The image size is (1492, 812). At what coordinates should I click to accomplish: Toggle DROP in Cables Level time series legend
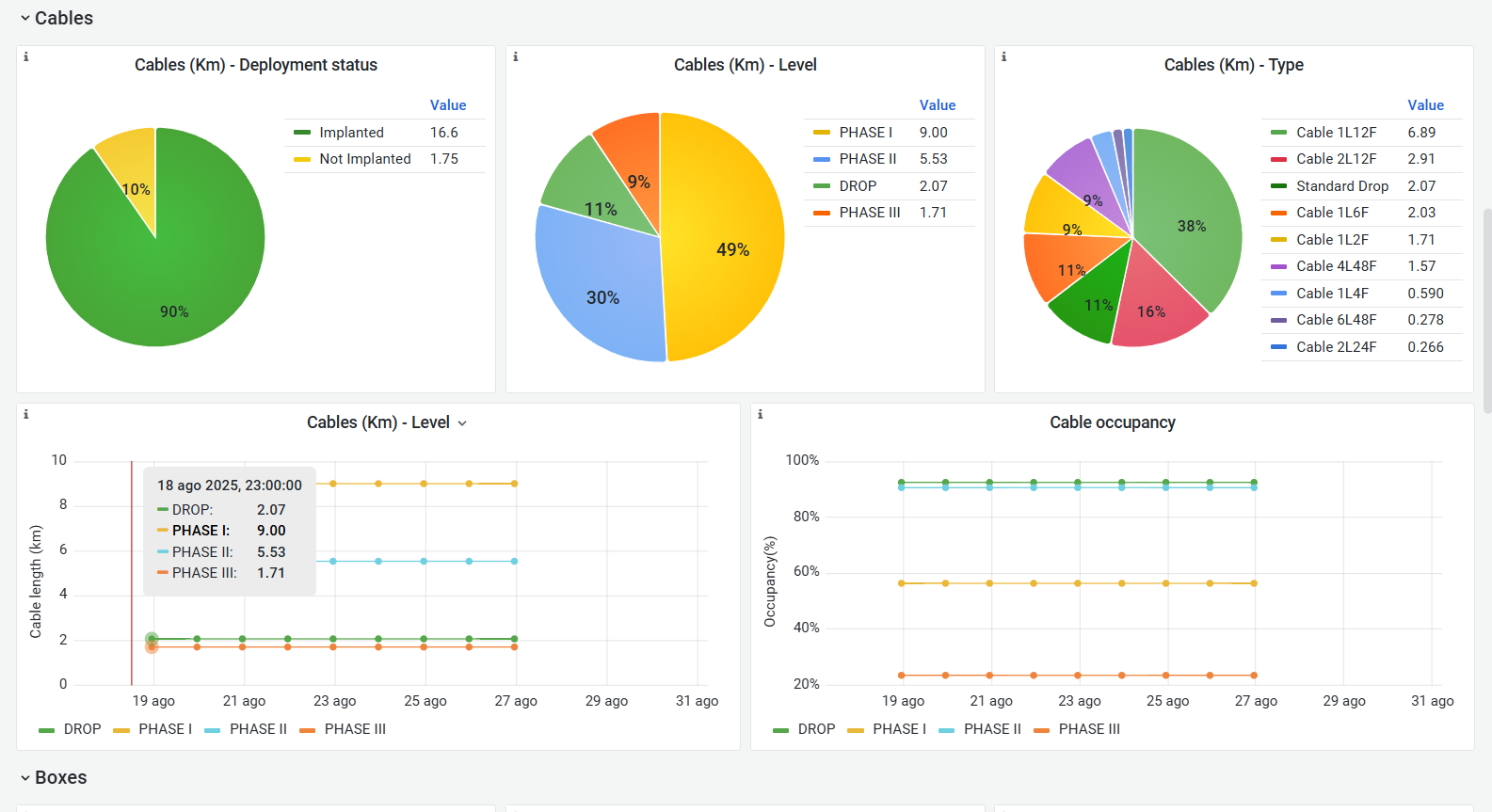coord(82,729)
